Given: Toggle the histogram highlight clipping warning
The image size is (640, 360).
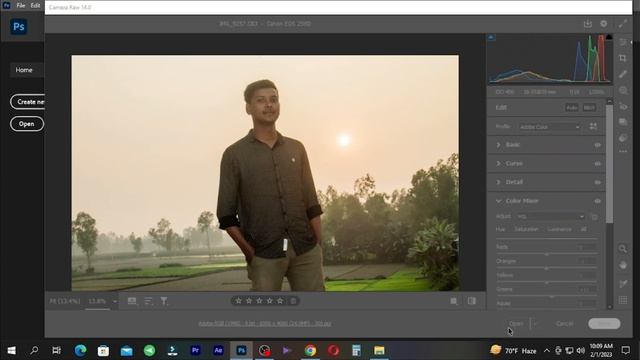Looking at the screenshot, I should (609, 37).
